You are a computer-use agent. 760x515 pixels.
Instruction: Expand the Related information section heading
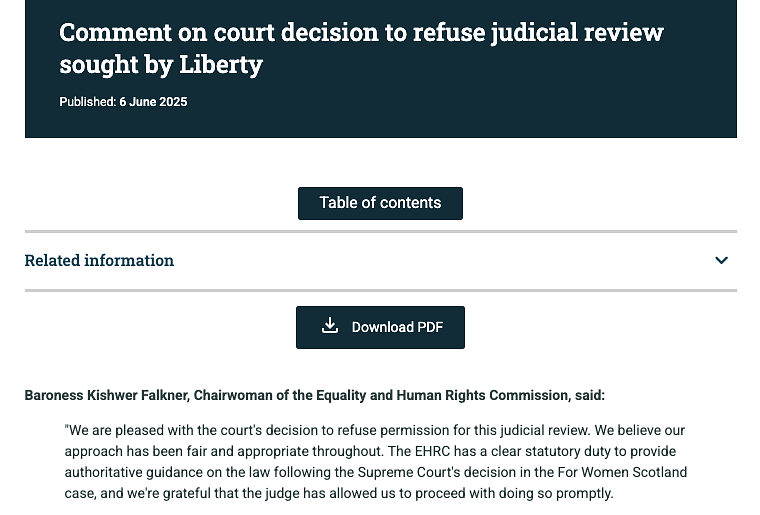click(99, 261)
